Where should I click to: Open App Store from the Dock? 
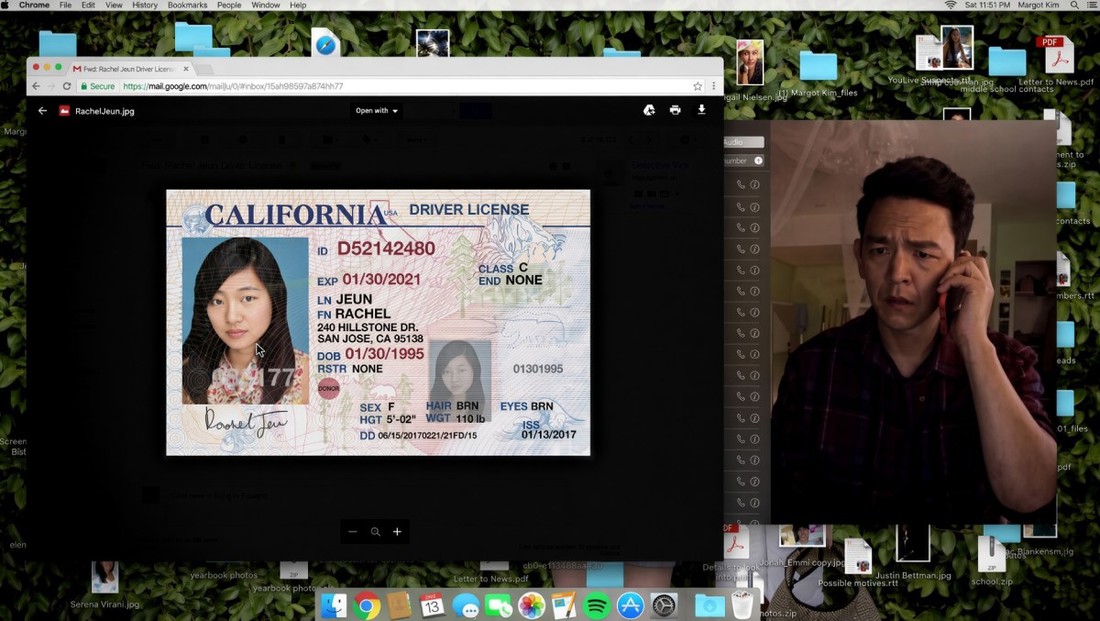[x=630, y=605]
